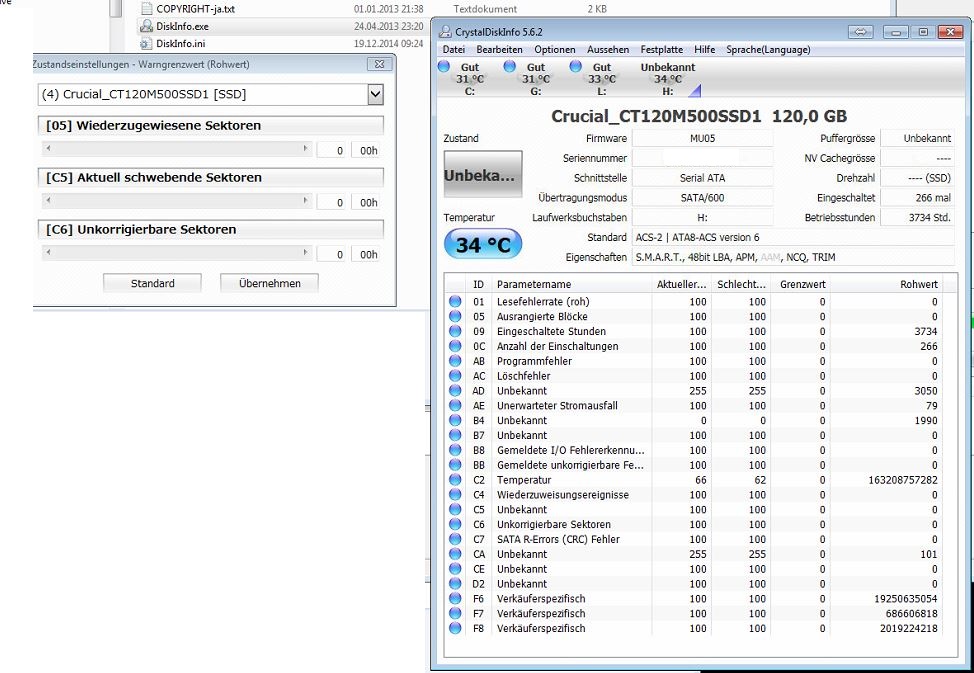The image size is (974, 673).
Task: Open the Aussehen menu
Action: click(x=608, y=50)
